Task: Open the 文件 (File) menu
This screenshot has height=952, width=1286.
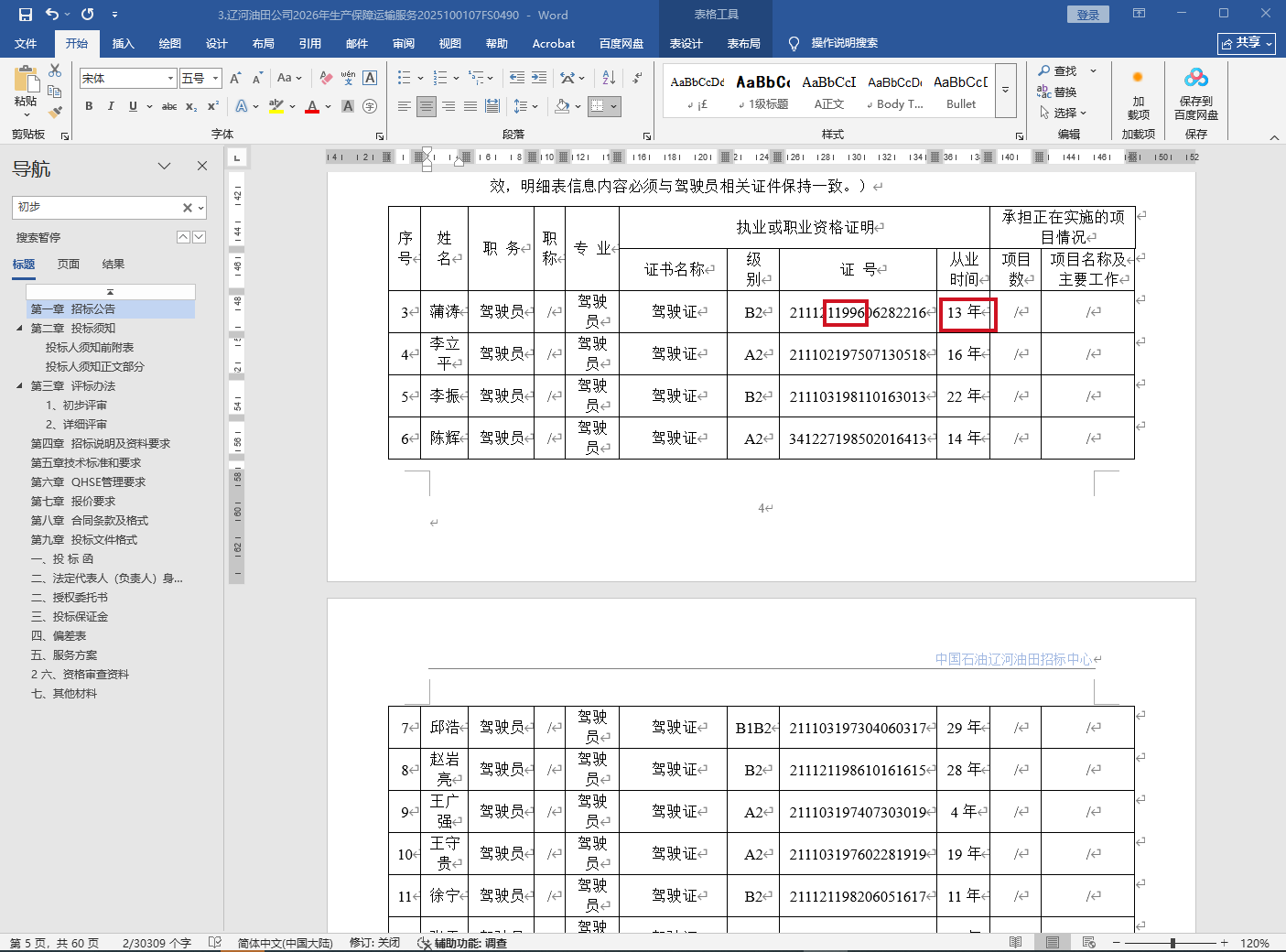Action: click(x=26, y=43)
